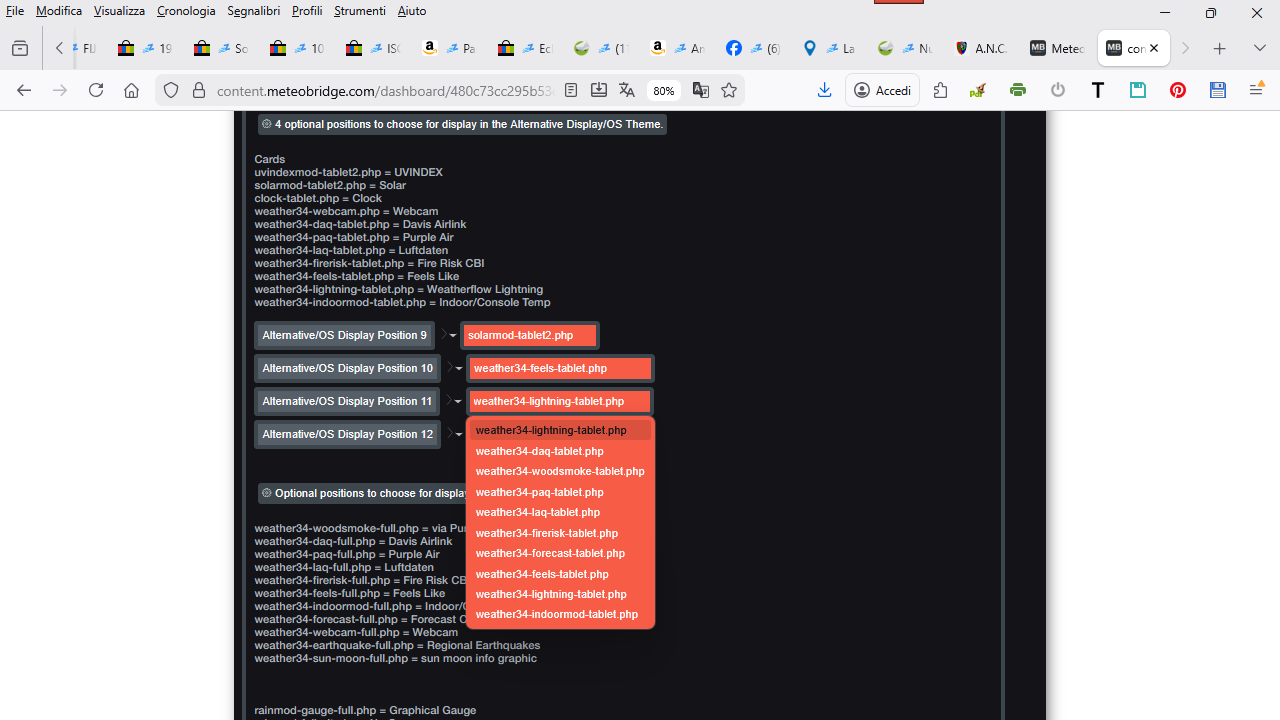Open the Cronologia menu

click(x=186, y=11)
